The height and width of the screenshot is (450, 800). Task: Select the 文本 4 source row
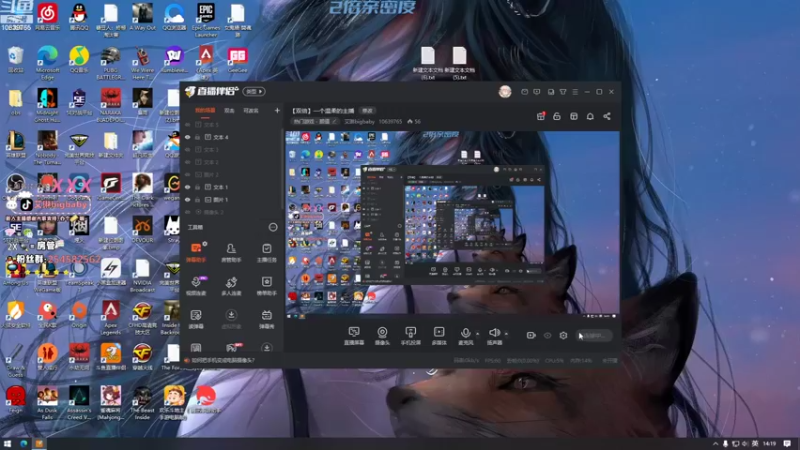tap(232, 137)
